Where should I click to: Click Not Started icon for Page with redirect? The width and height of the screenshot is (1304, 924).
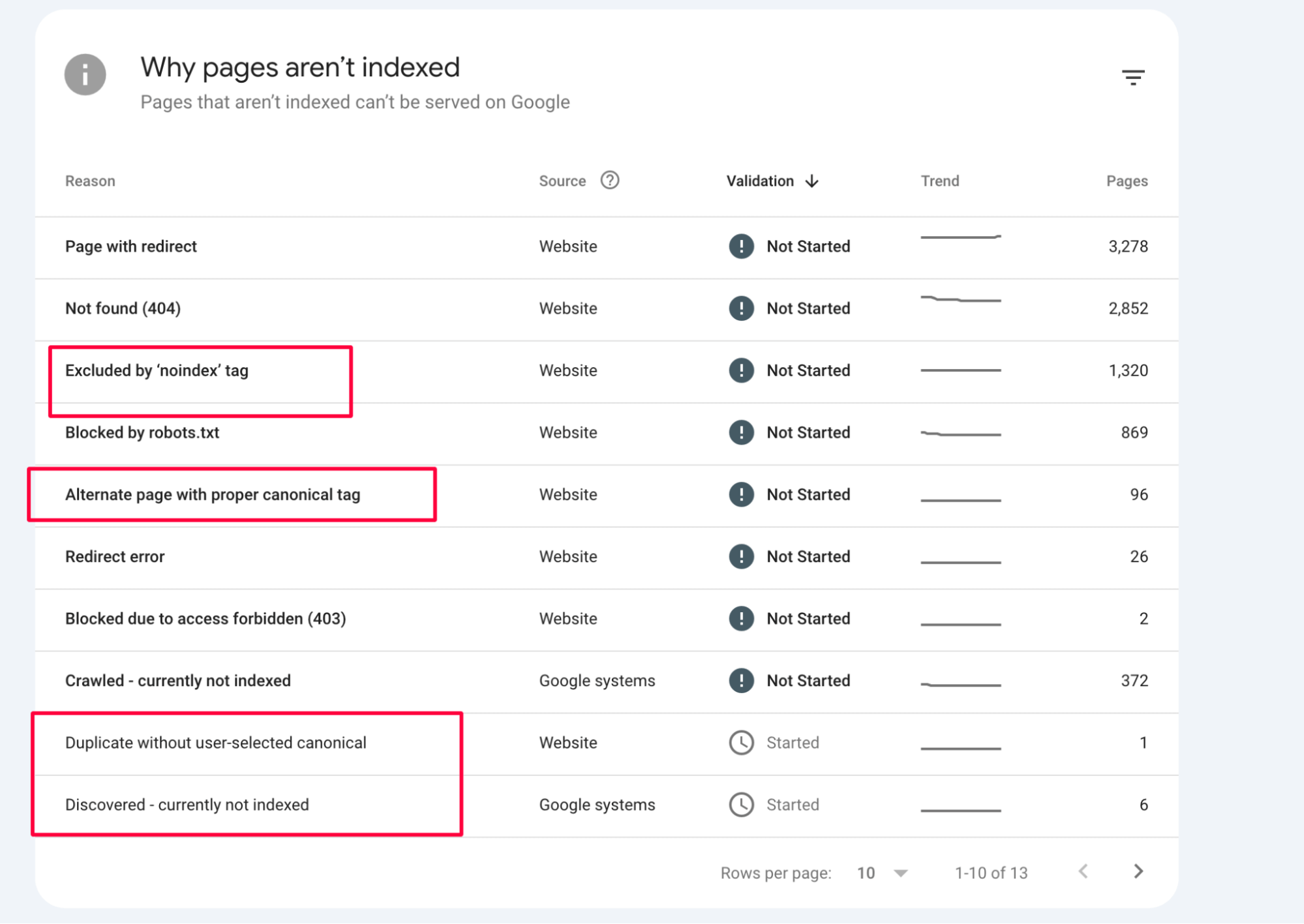click(741, 246)
